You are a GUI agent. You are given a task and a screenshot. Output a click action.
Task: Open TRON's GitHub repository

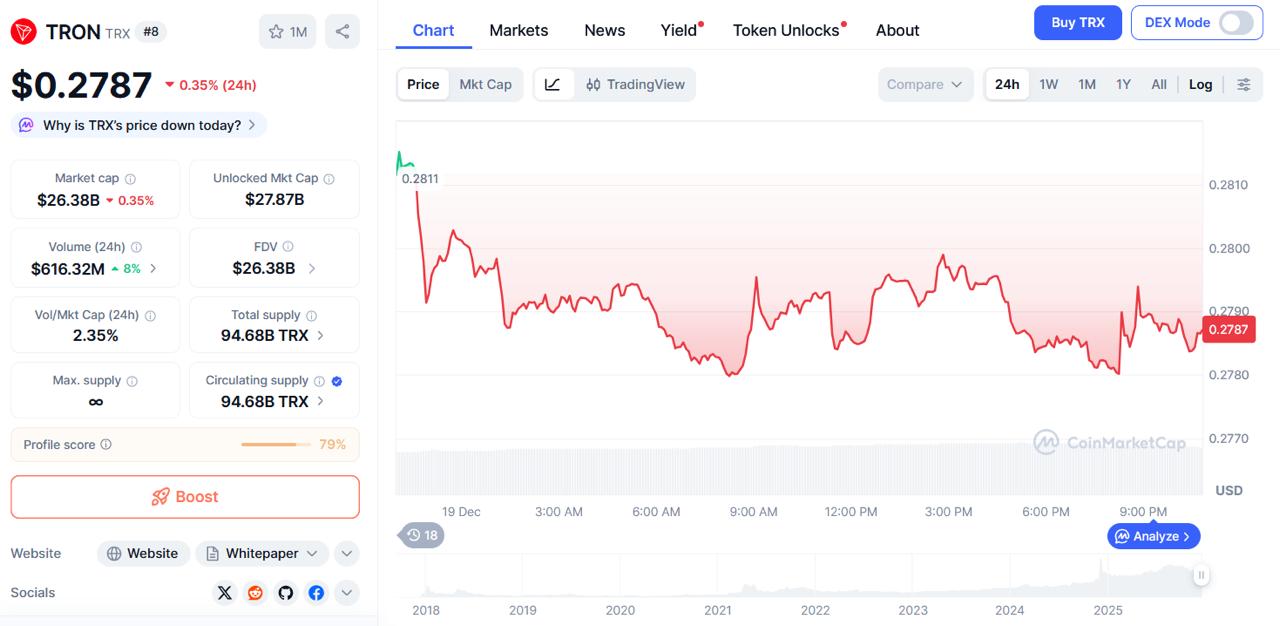point(285,592)
